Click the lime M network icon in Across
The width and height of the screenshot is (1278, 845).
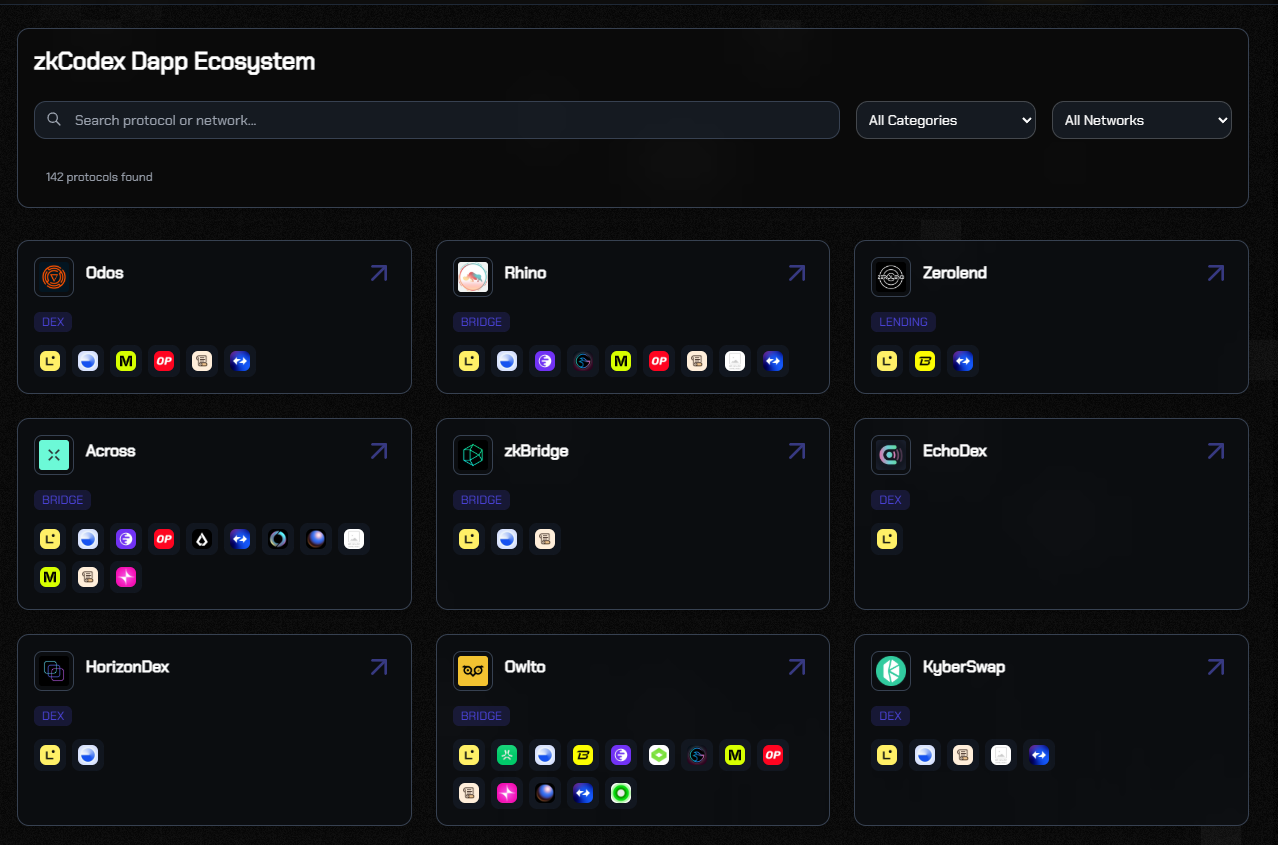pyautogui.click(x=50, y=577)
